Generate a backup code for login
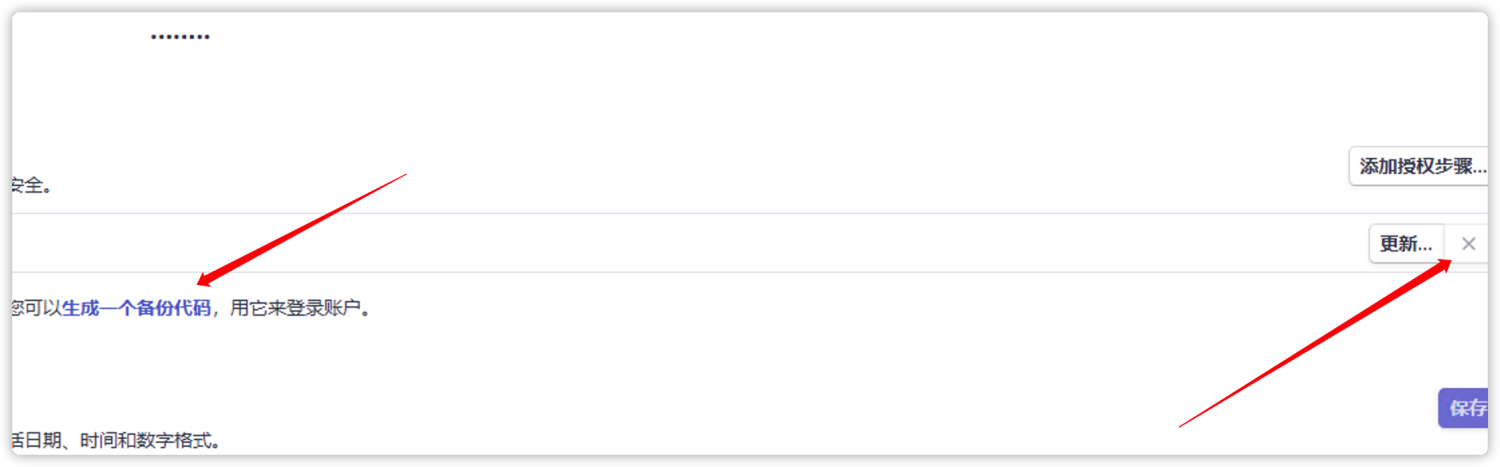The height and width of the screenshot is (467, 1500). pyautogui.click(x=137, y=308)
